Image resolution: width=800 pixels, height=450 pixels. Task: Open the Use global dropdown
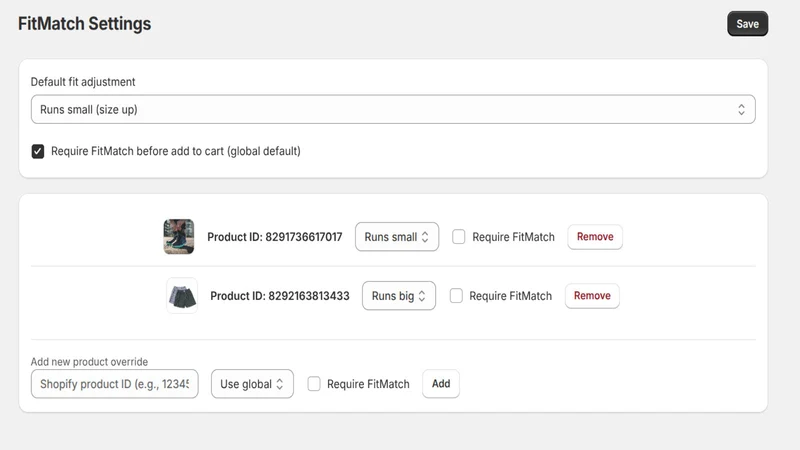click(252, 384)
